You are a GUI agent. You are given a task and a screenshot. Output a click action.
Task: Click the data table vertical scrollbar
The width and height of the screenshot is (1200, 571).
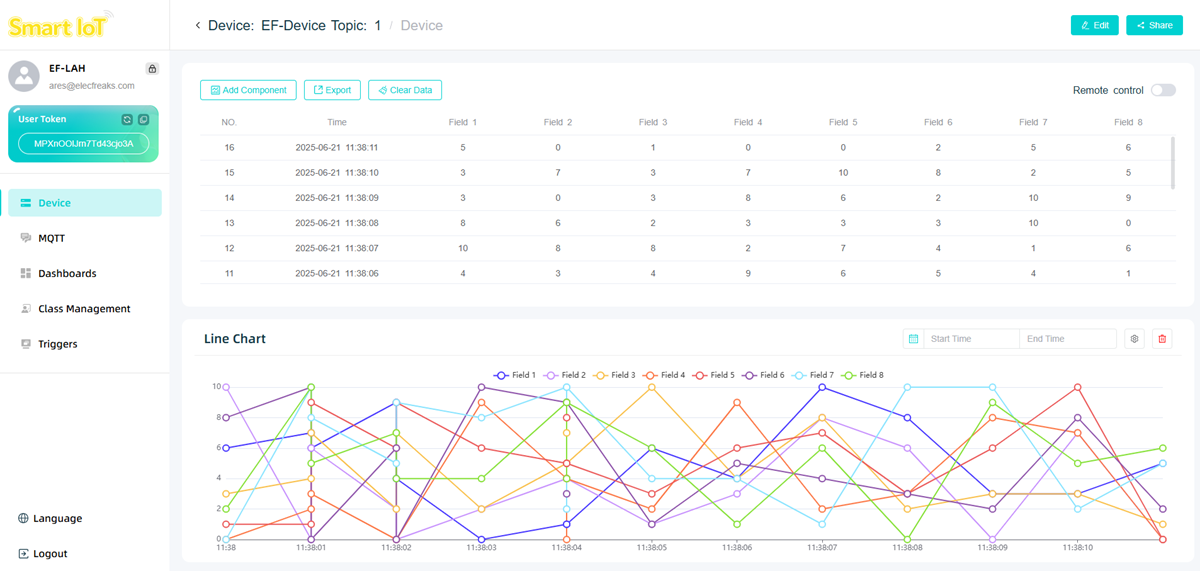[1173, 163]
